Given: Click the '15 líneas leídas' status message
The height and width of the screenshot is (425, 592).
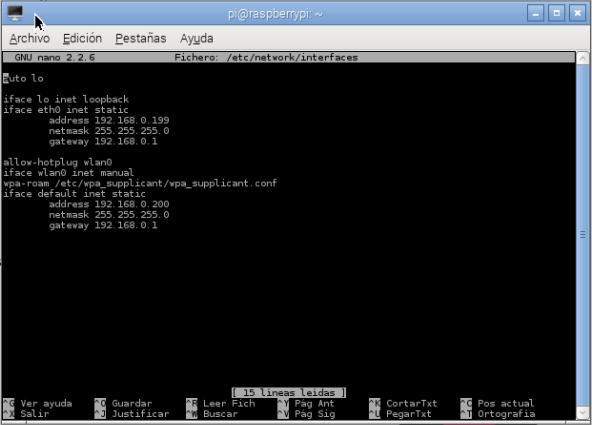Looking at the screenshot, I should pyautogui.click(x=289, y=393).
